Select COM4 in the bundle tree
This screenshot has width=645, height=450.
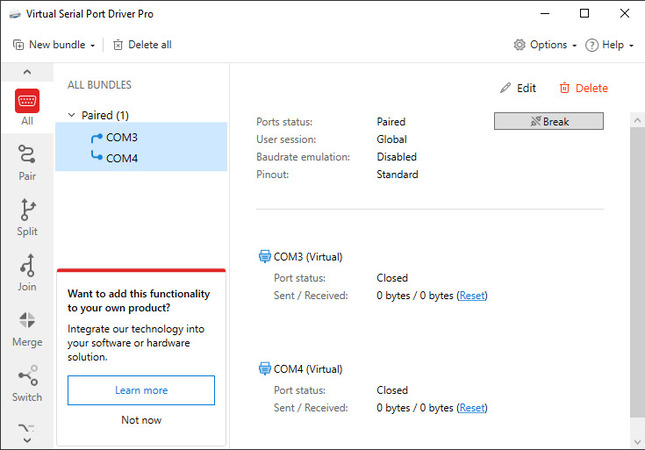click(122, 158)
